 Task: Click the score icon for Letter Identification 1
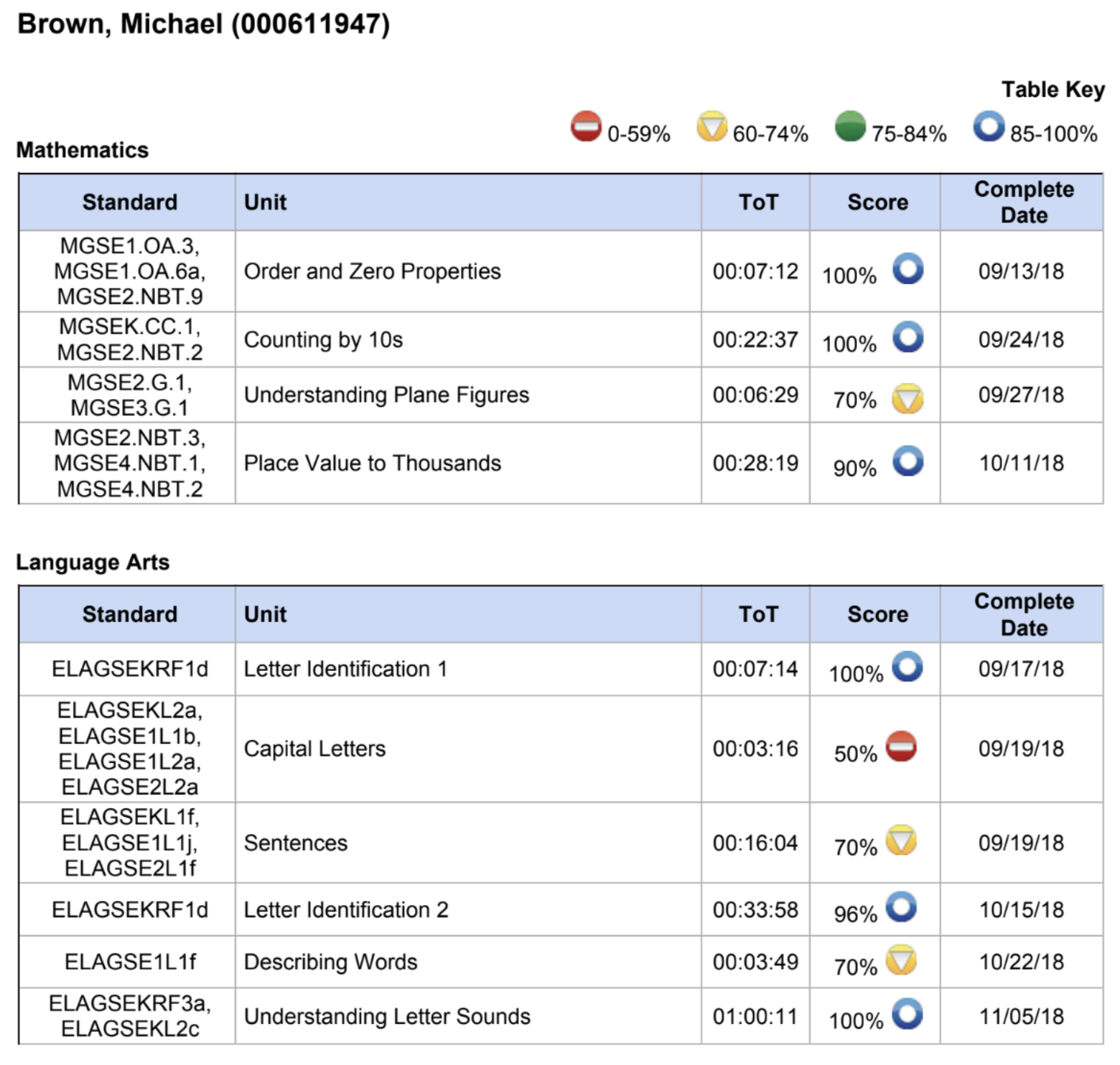coord(907,666)
